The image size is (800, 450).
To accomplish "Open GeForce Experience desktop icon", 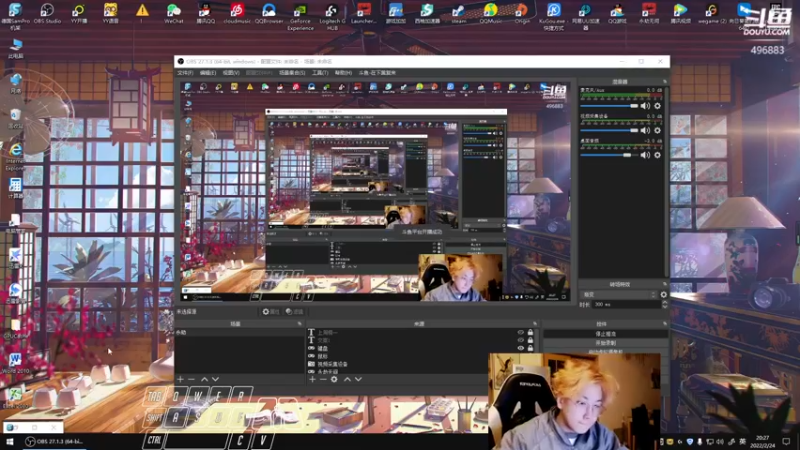I will [x=300, y=16].
